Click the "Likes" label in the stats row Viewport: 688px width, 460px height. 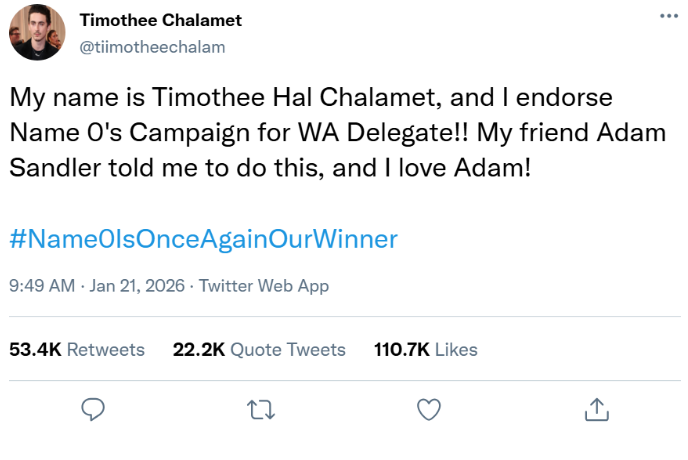(x=456, y=349)
